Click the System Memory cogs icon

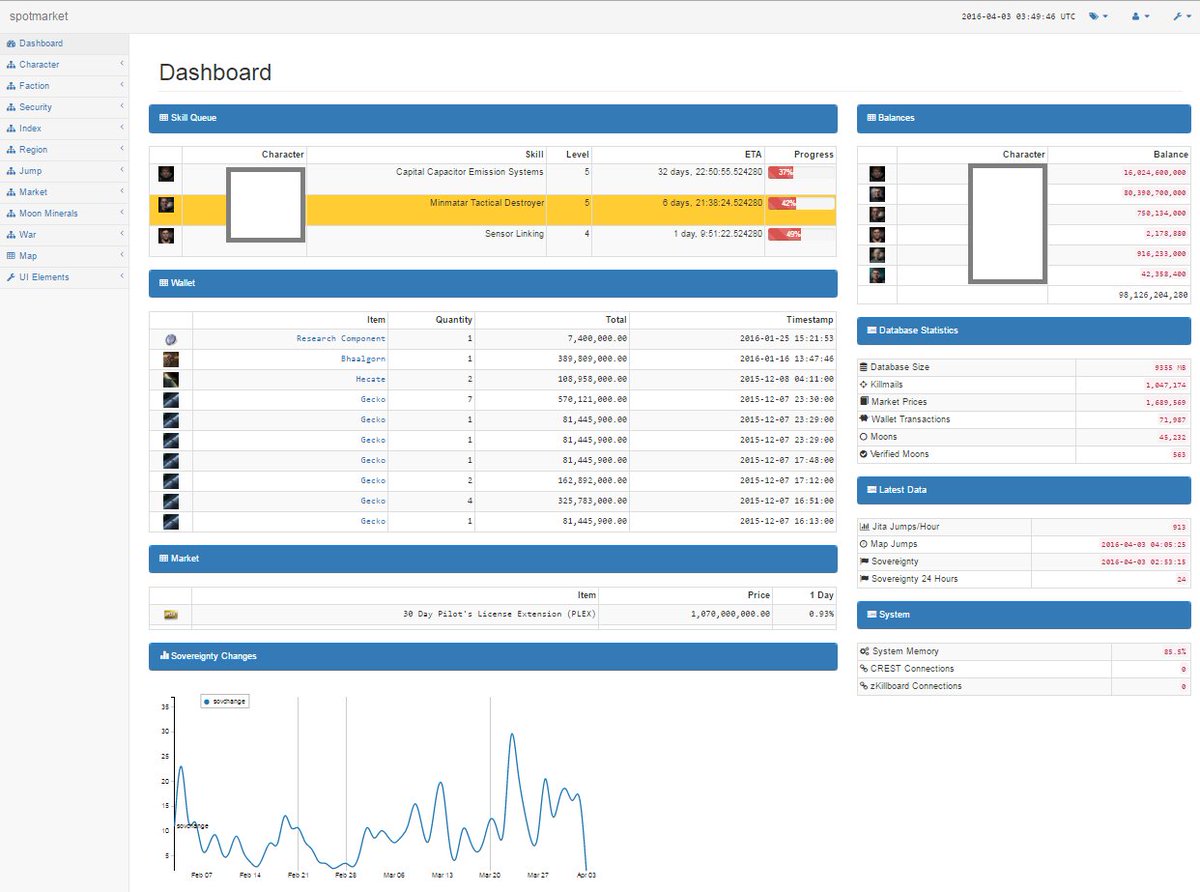tap(864, 651)
